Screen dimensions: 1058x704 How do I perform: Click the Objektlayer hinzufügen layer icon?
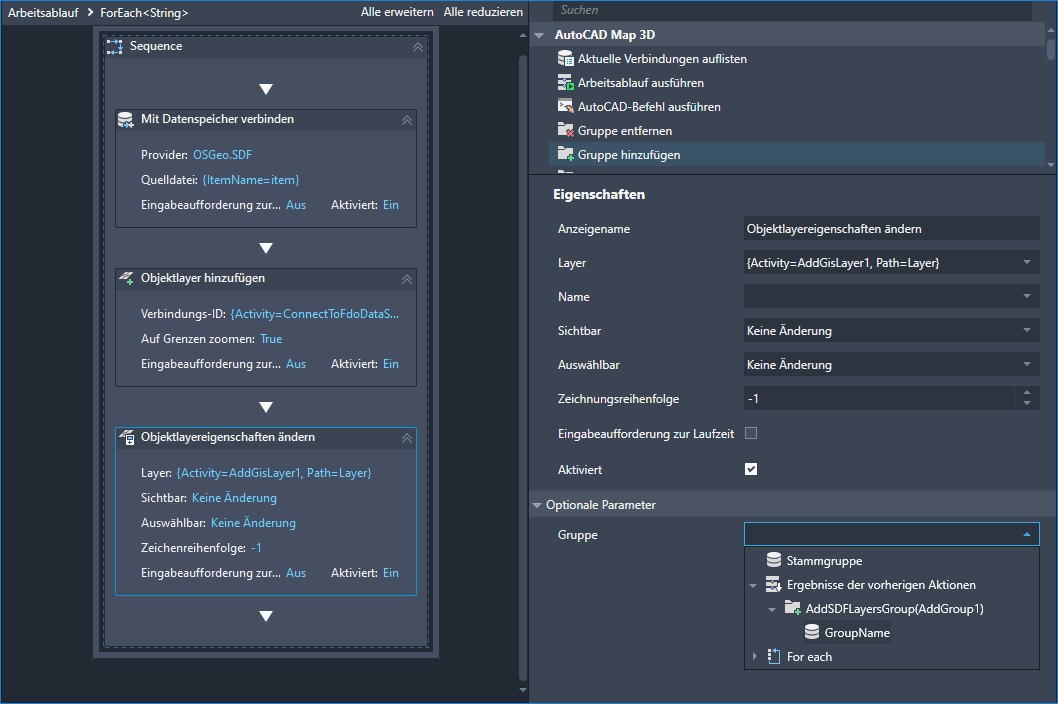(126, 278)
